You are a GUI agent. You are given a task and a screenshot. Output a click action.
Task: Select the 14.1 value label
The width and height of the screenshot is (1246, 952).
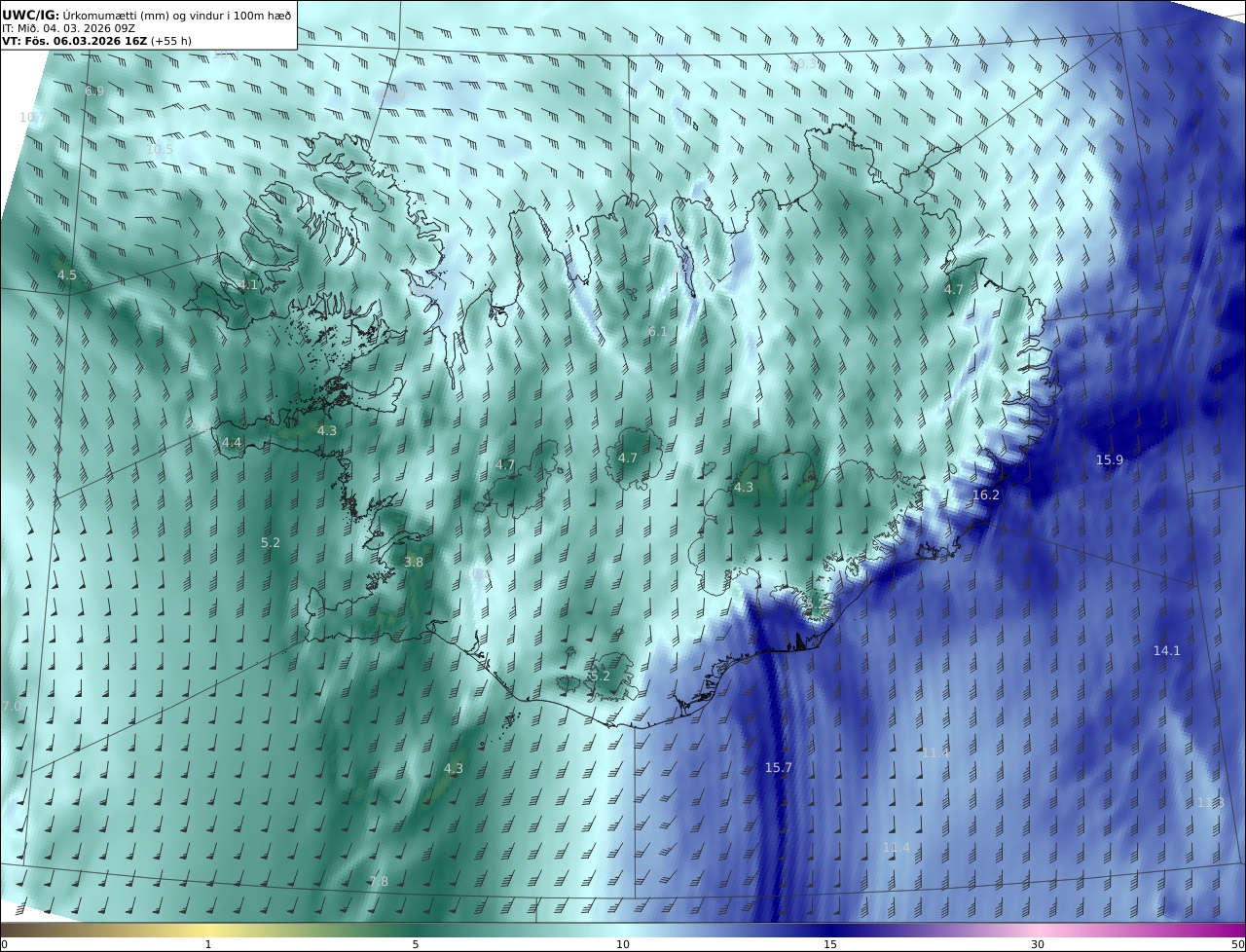click(x=1167, y=651)
